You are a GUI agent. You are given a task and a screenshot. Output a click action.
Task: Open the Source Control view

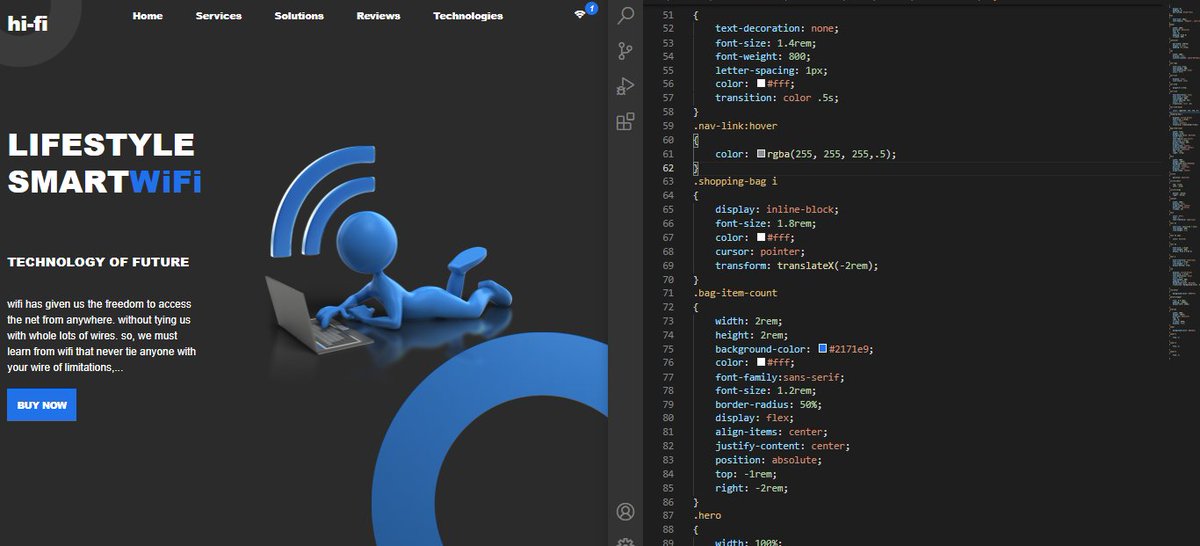[x=626, y=51]
